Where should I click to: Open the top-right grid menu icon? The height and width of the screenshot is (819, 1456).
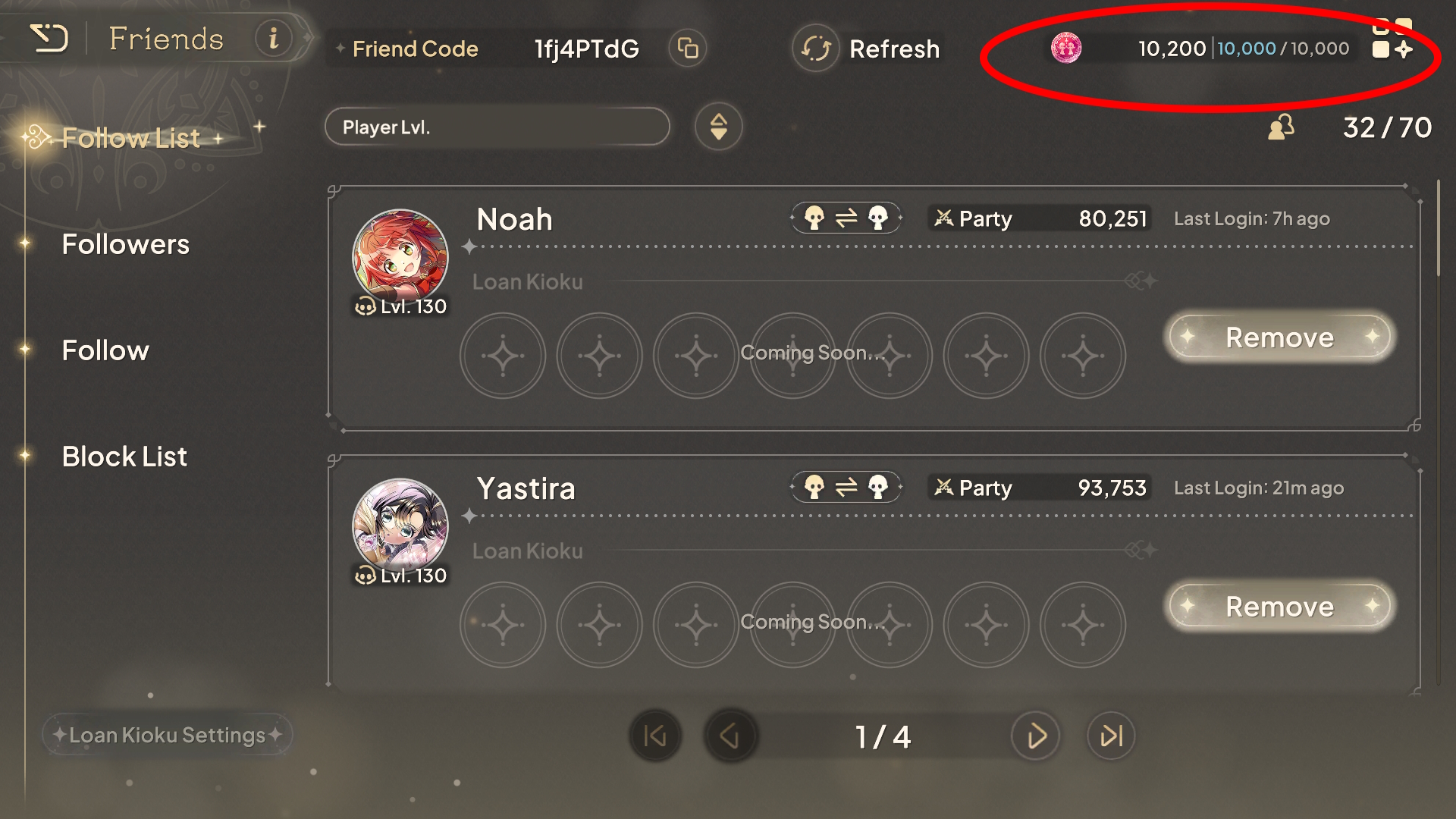click(1392, 39)
